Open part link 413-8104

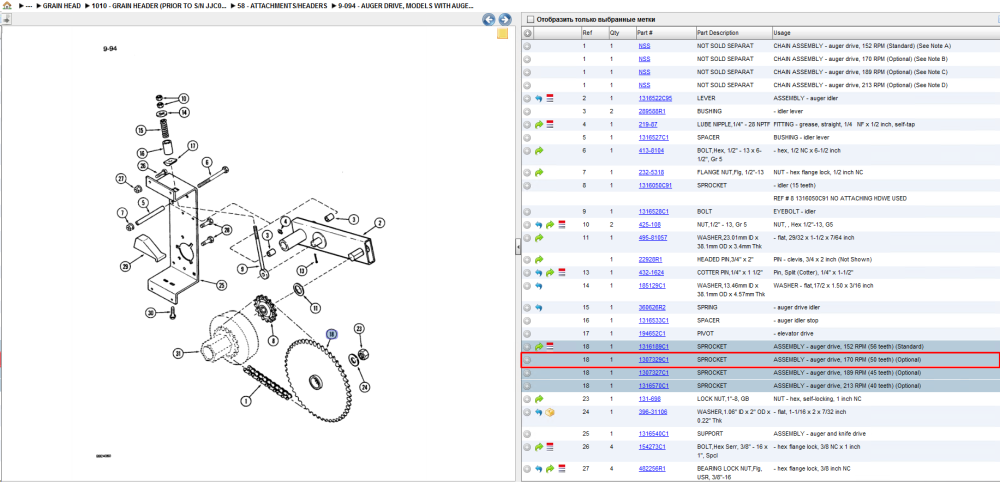coord(651,151)
